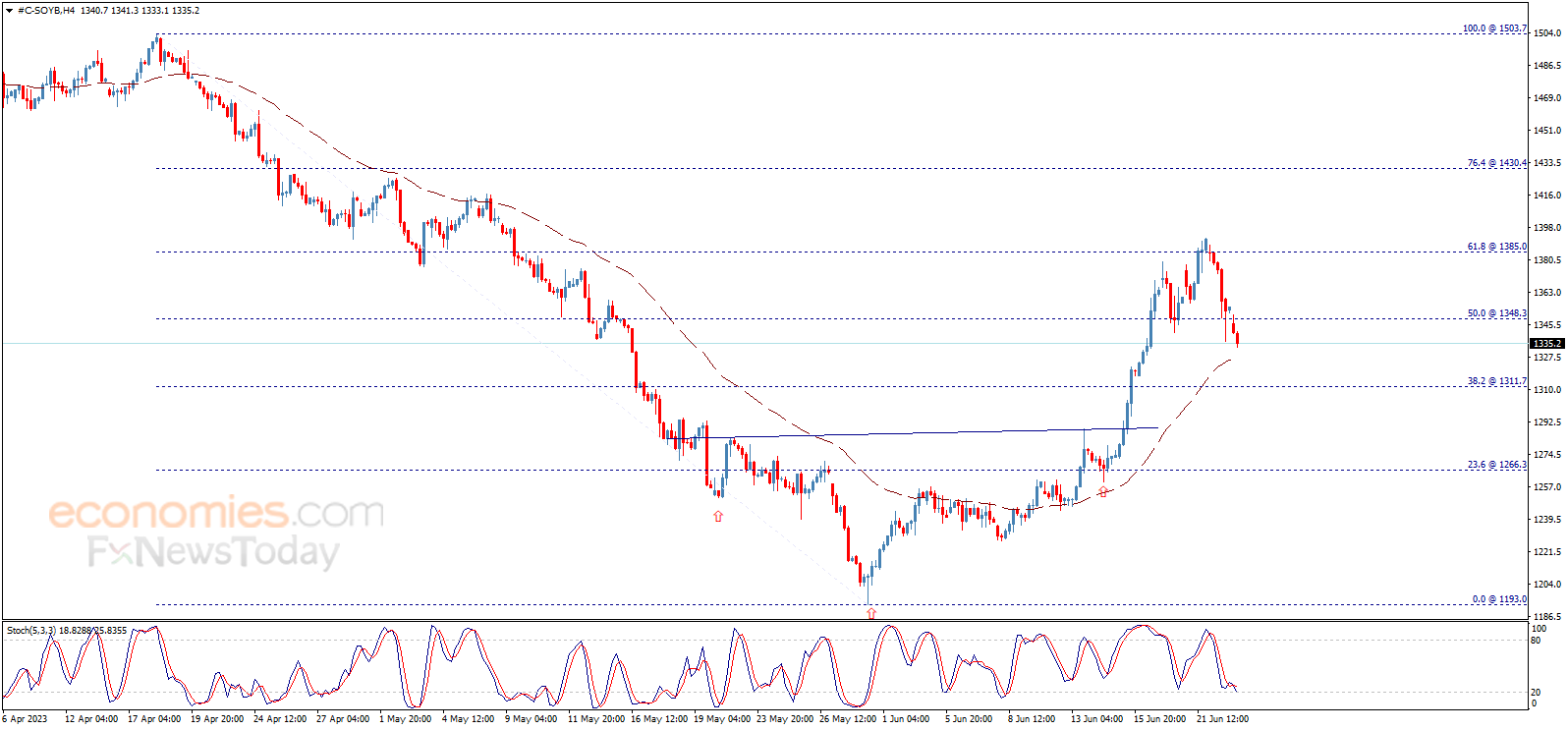The width and height of the screenshot is (1568, 730).
Task: Click the 23 May 20:00 time label
Action: coord(785,719)
